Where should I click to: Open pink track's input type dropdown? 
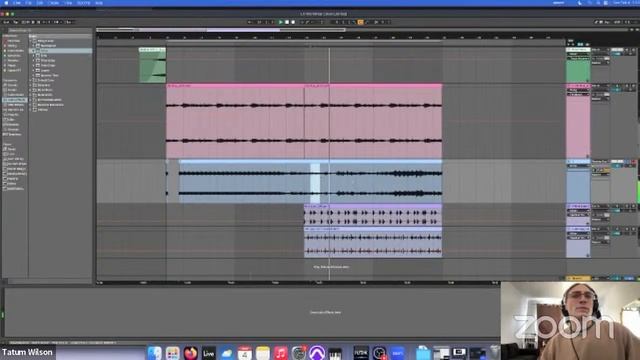[x=601, y=86]
